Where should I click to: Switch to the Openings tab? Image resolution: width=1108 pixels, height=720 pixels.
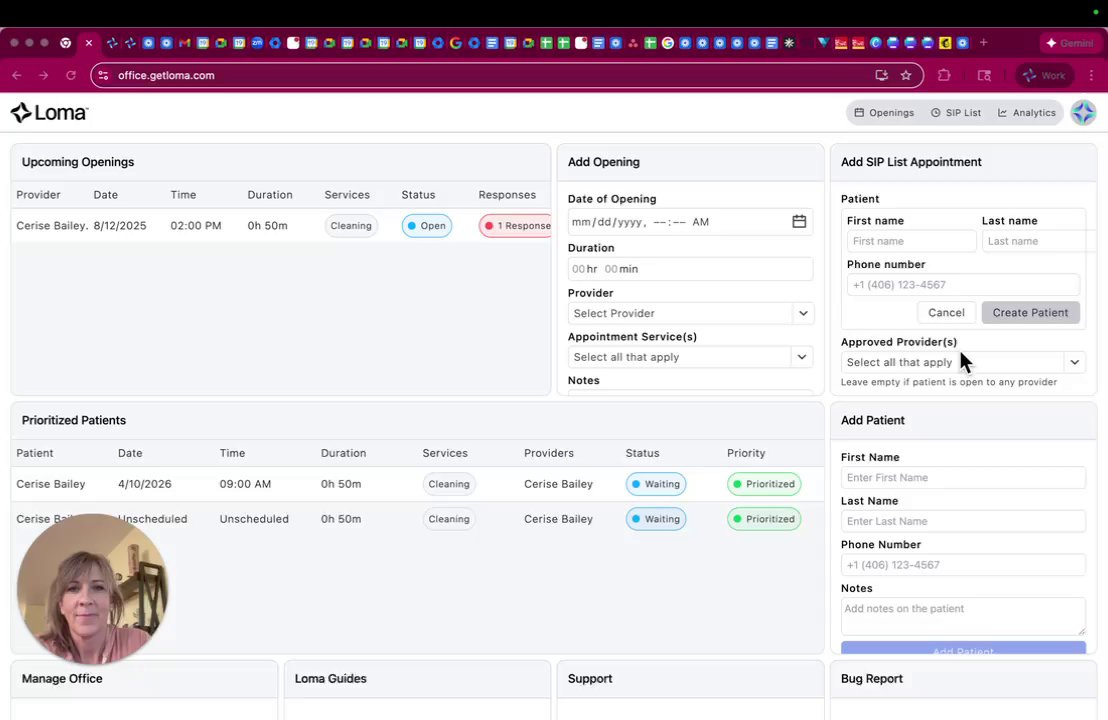click(x=884, y=113)
